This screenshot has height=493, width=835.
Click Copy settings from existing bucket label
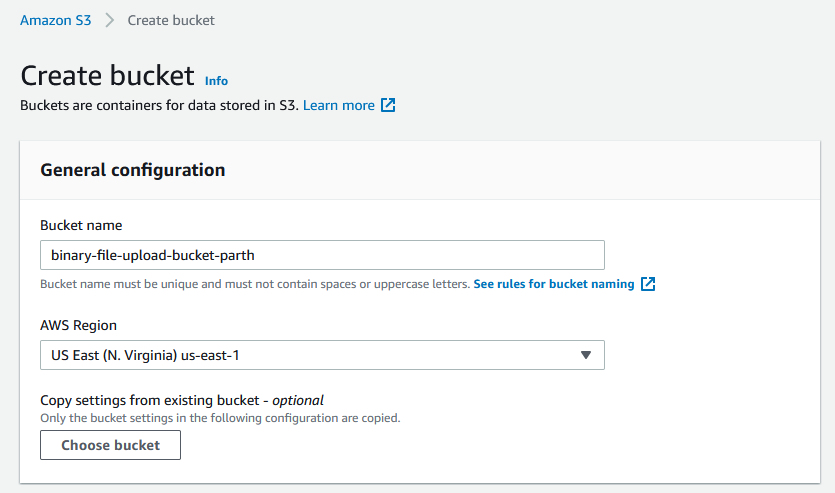[182, 400]
